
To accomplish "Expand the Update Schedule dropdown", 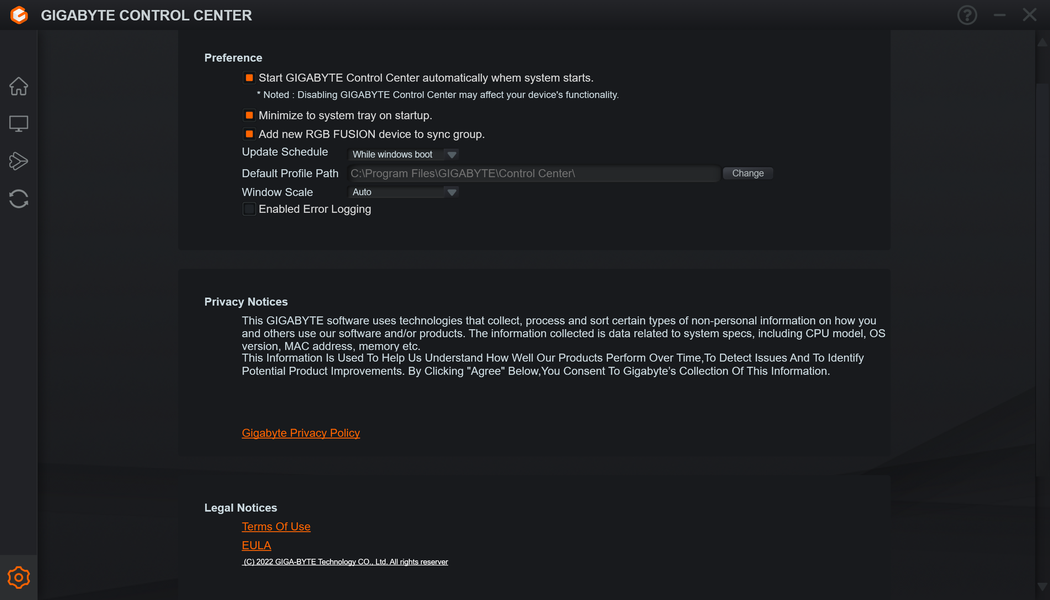I will click(x=404, y=155).
